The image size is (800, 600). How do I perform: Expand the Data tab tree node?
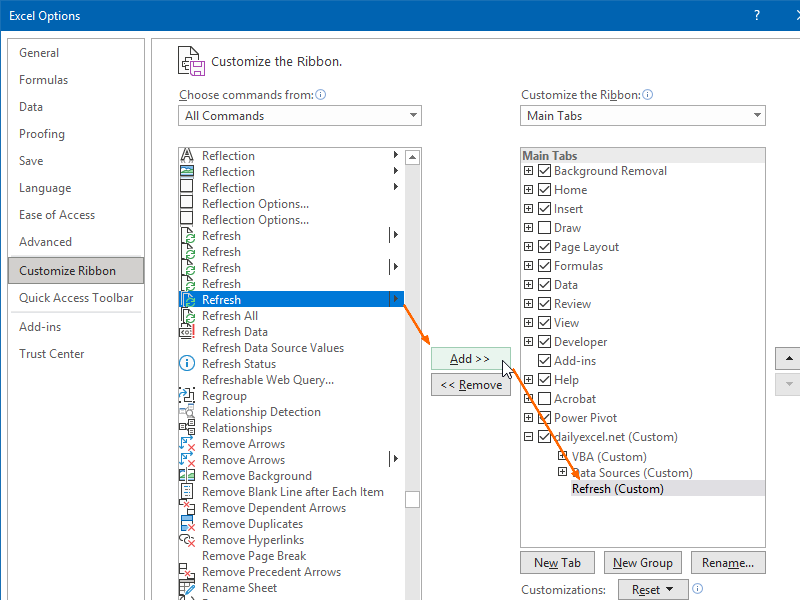click(x=529, y=285)
